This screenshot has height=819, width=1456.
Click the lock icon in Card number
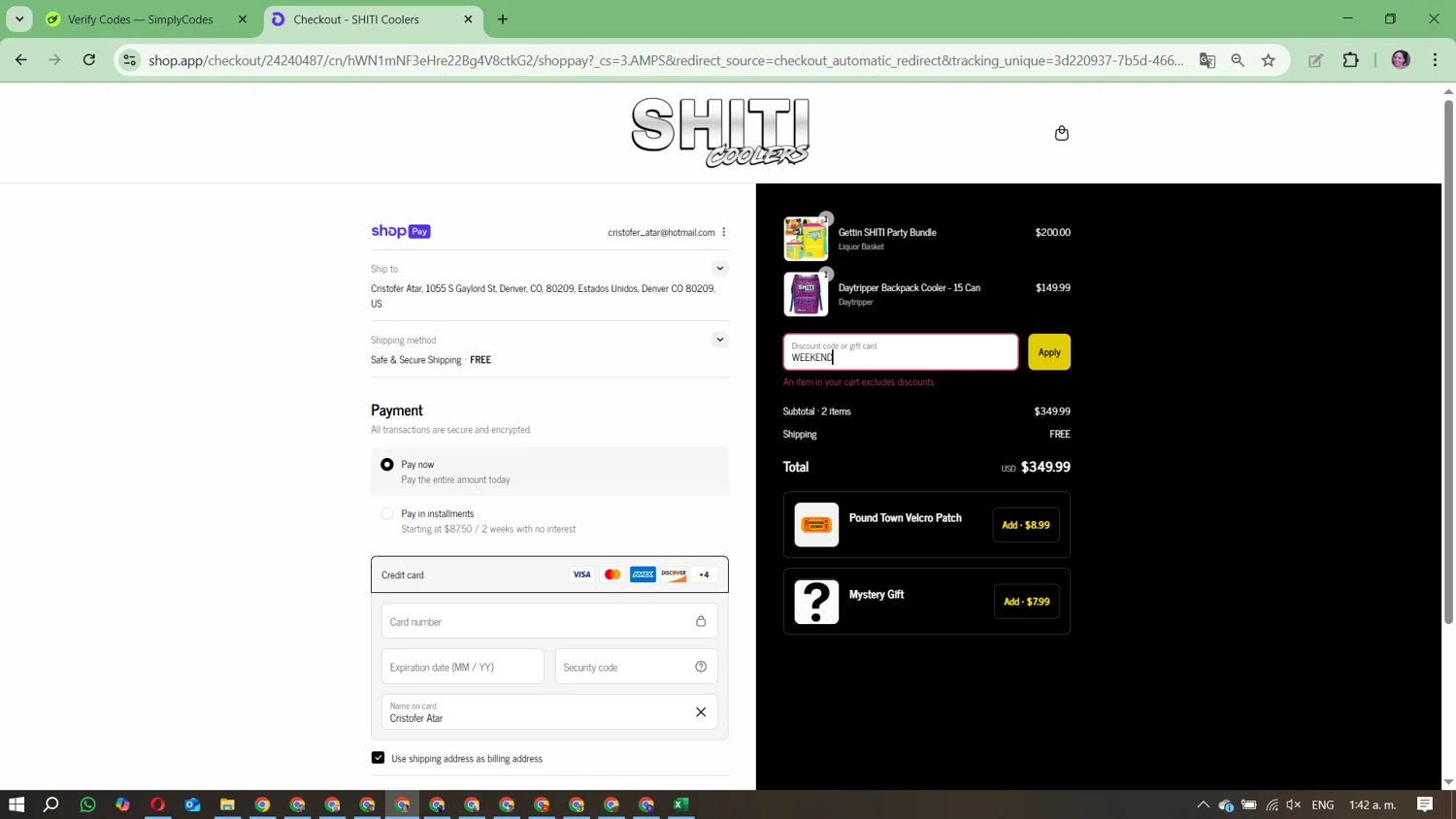click(x=701, y=621)
